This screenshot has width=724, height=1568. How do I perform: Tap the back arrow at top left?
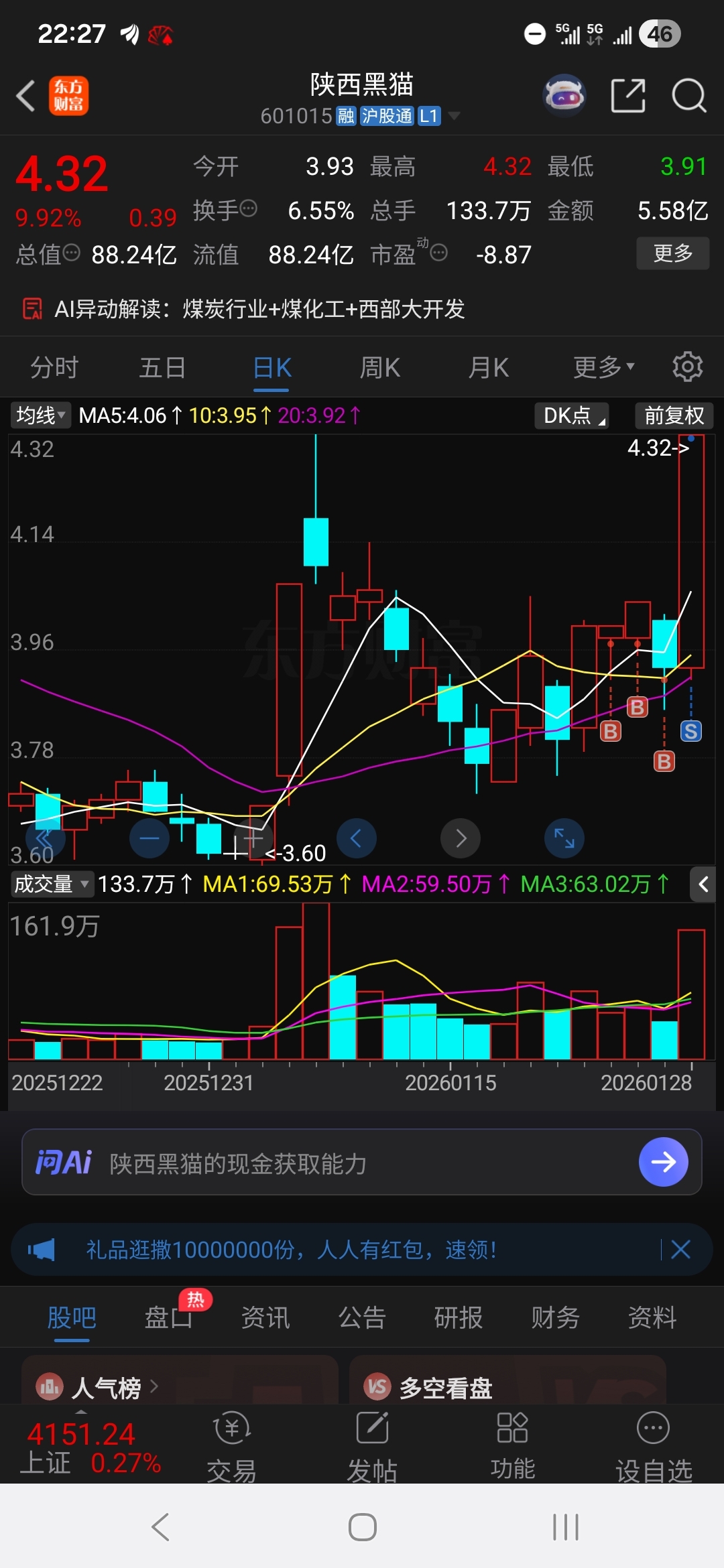click(25, 95)
